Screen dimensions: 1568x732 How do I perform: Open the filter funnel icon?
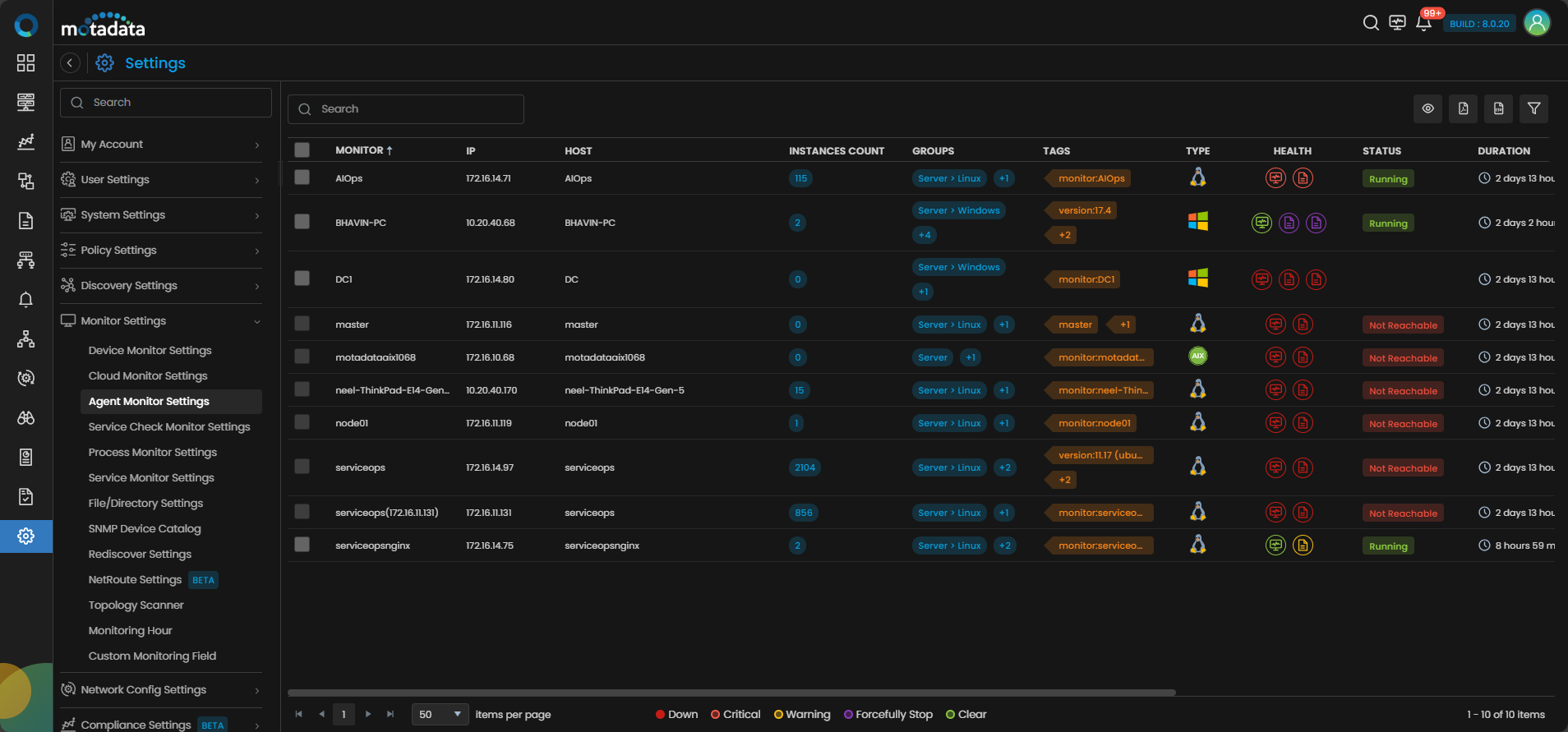tap(1533, 108)
